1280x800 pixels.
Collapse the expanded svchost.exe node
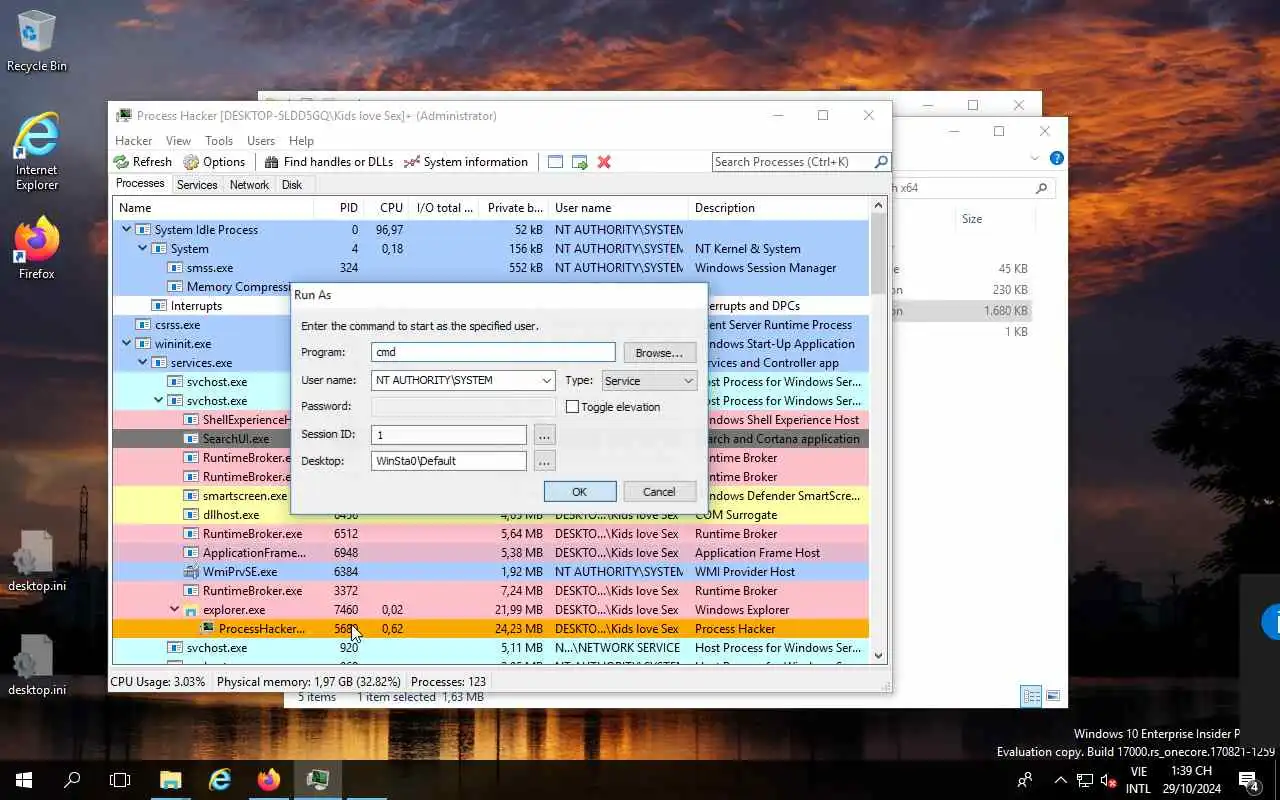click(158, 400)
